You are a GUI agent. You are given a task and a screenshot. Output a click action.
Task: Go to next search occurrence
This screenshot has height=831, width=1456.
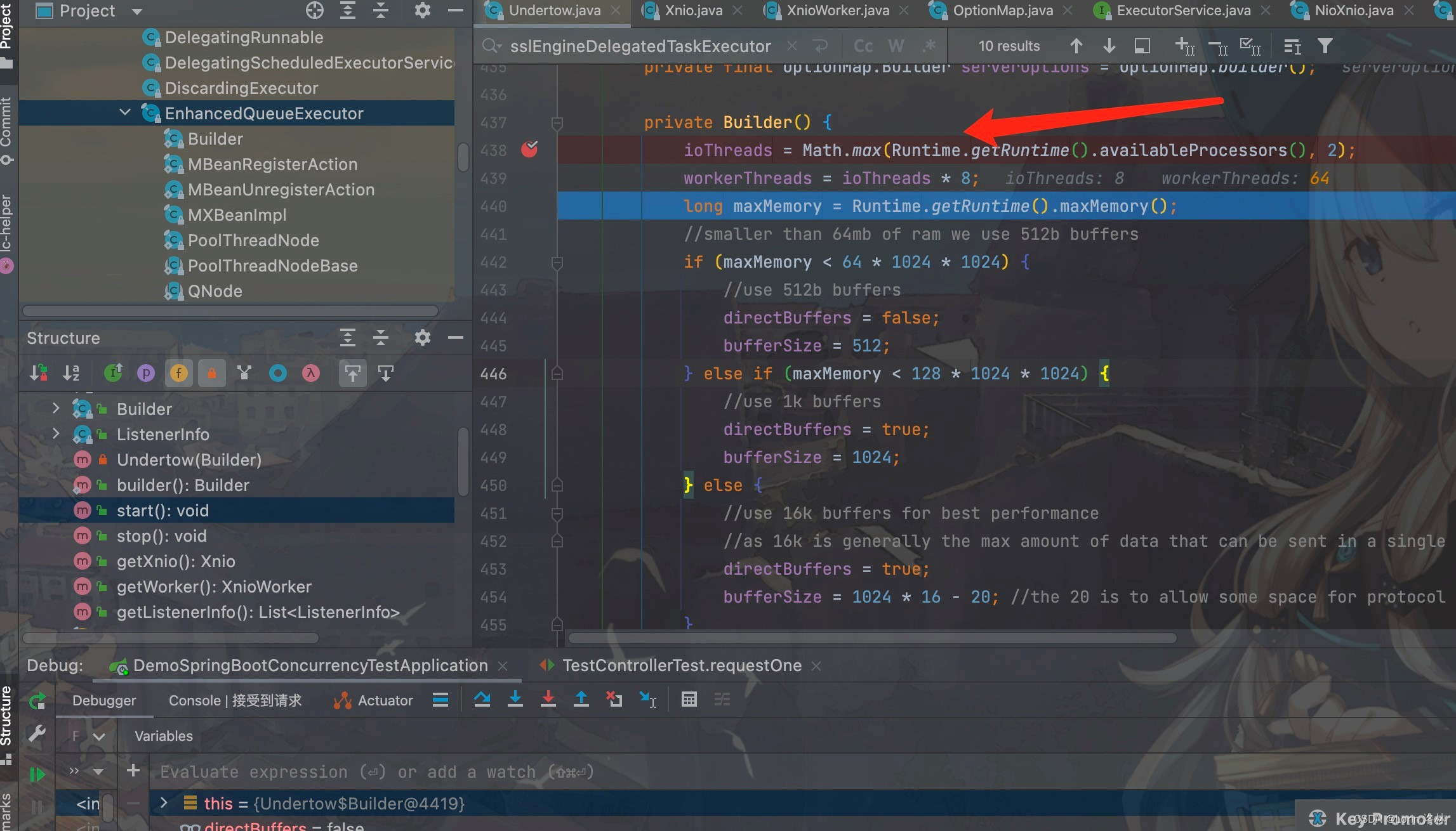(x=1109, y=46)
